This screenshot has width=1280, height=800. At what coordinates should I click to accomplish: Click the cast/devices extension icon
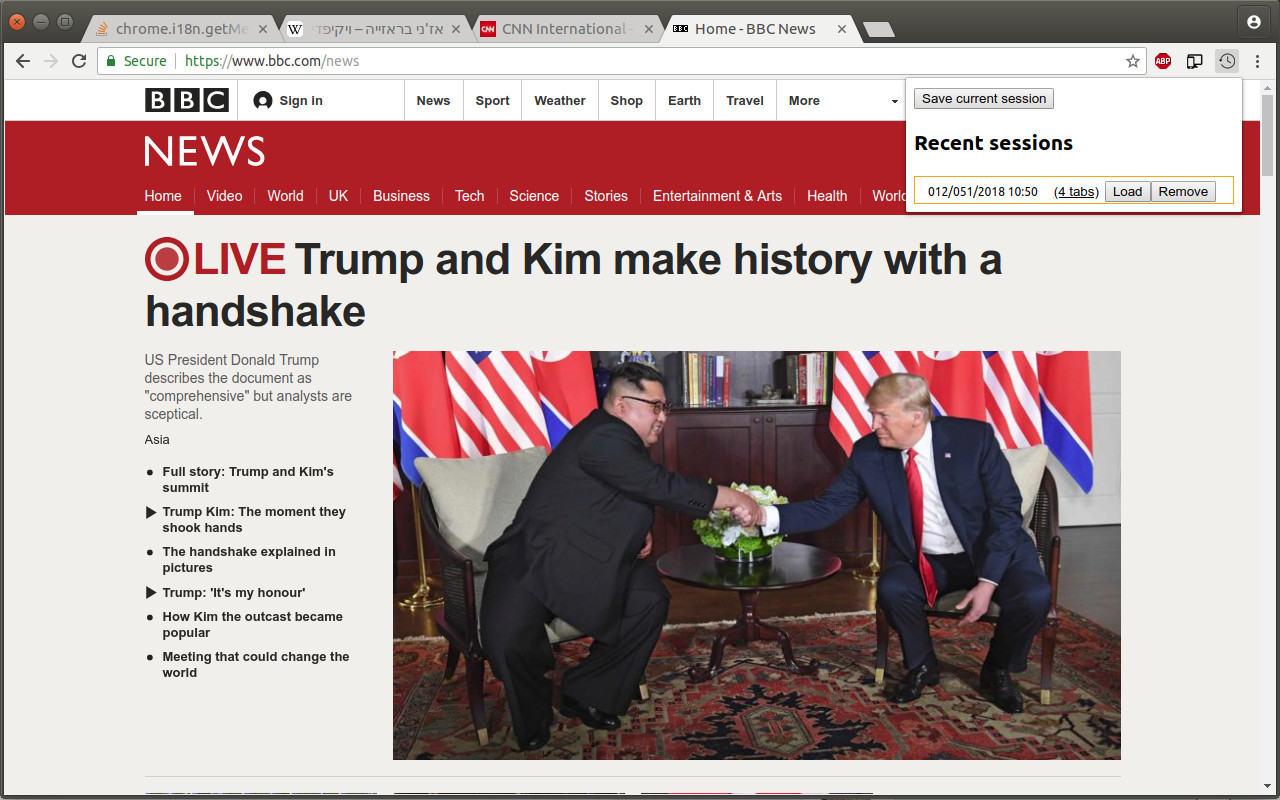pos(1195,61)
